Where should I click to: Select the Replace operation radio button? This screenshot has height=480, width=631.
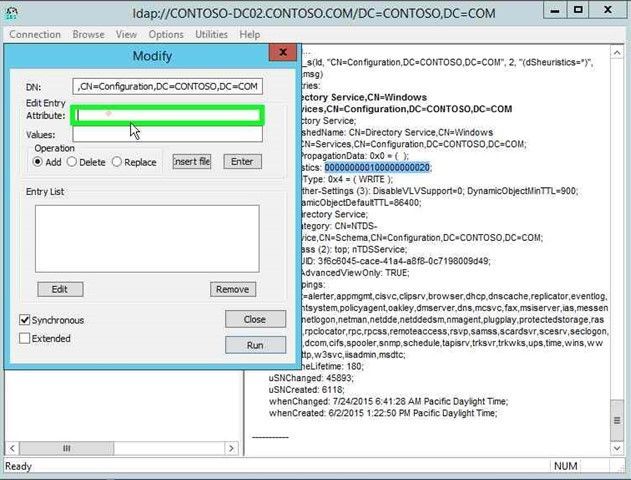pyautogui.click(x=117, y=162)
